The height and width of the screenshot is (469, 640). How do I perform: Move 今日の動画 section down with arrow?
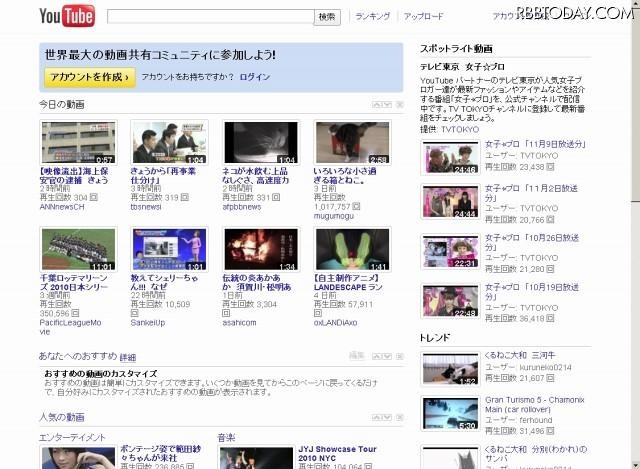tap(387, 104)
